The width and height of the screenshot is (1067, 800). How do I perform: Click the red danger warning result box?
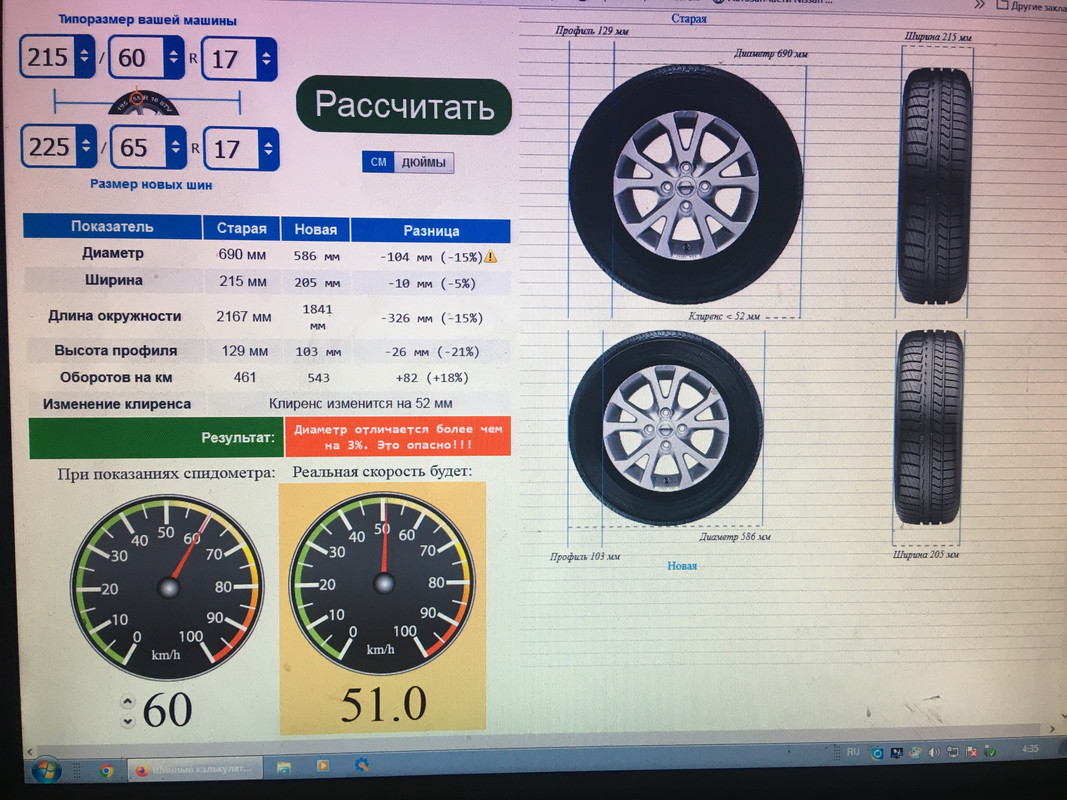(x=398, y=437)
